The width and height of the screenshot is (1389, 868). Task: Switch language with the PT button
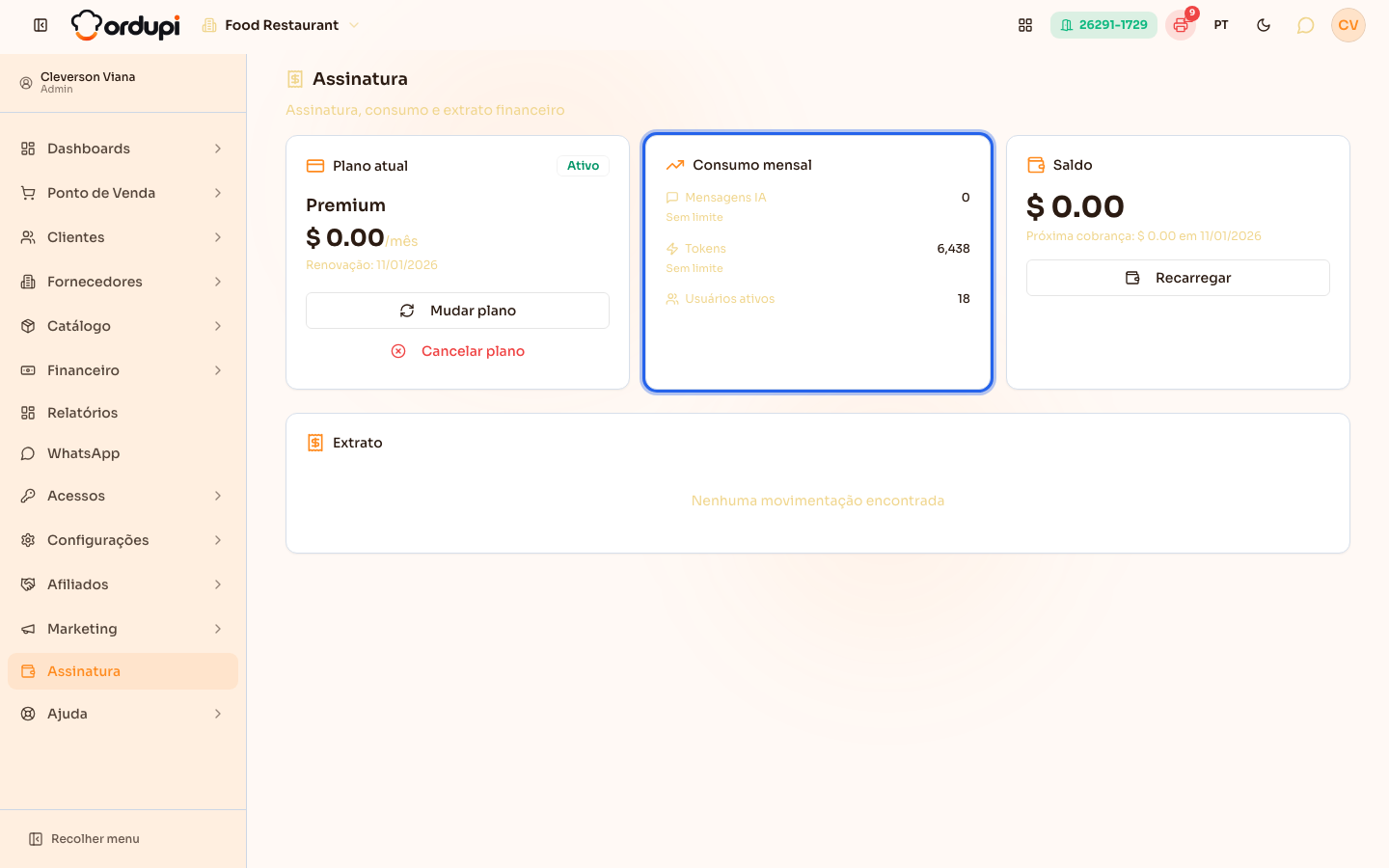point(1221,25)
